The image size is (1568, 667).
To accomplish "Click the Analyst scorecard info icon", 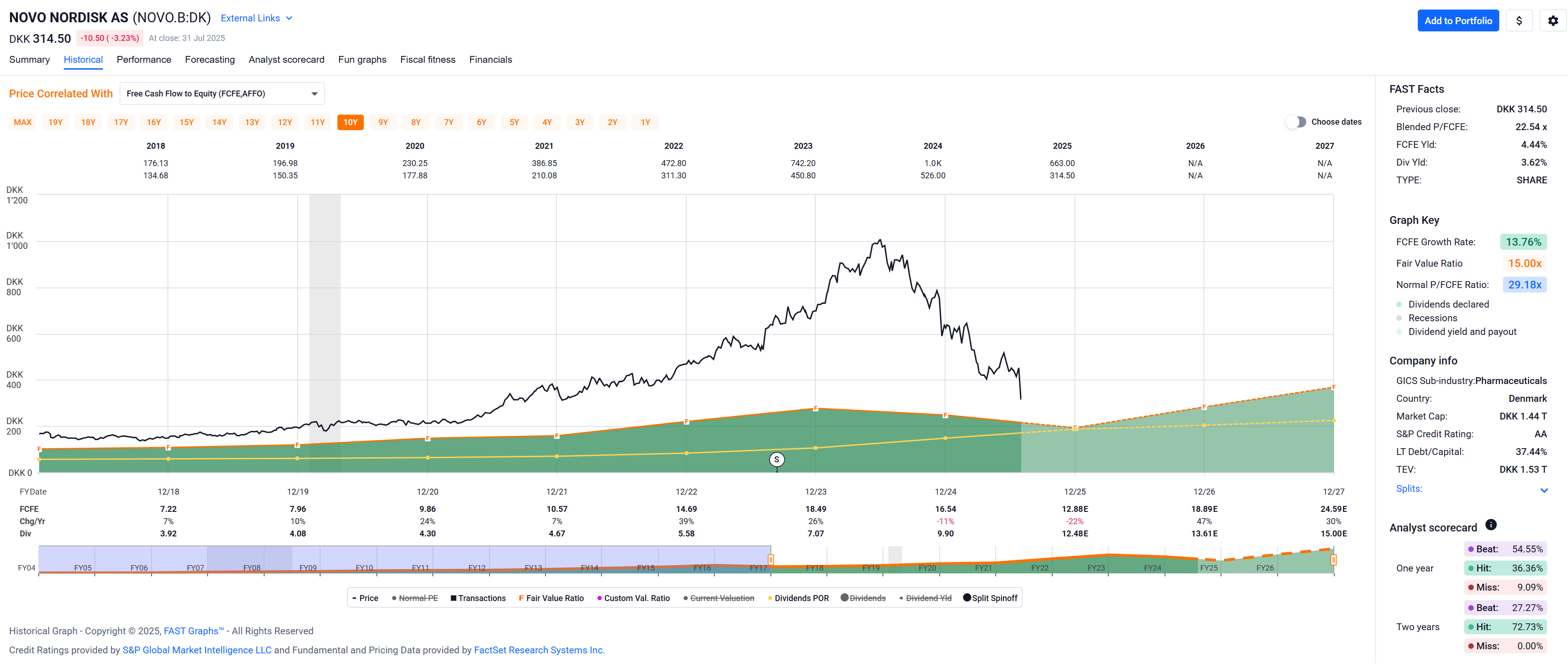I will pyautogui.click(x=1491, y=525).
